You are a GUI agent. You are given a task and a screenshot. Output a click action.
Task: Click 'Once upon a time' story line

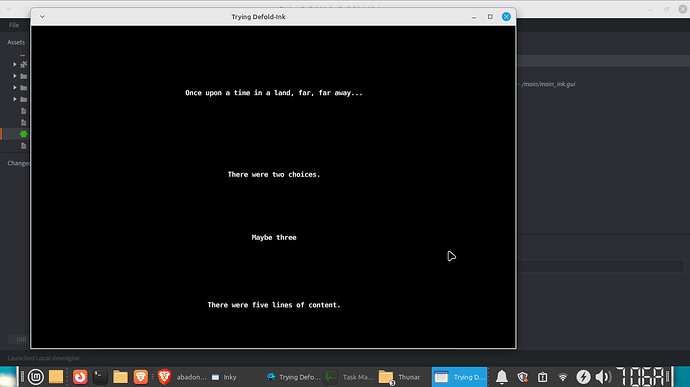(x=274, y=93)
